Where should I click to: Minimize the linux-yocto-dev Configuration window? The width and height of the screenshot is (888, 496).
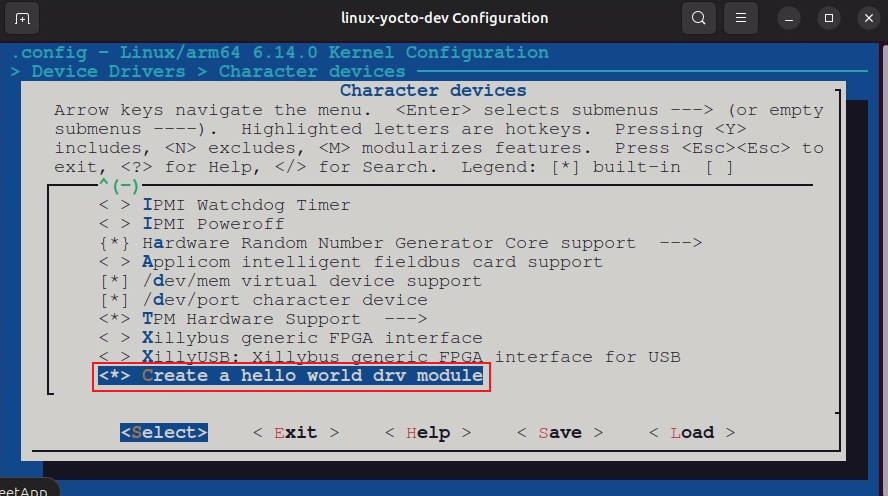(x=788, y=19)
